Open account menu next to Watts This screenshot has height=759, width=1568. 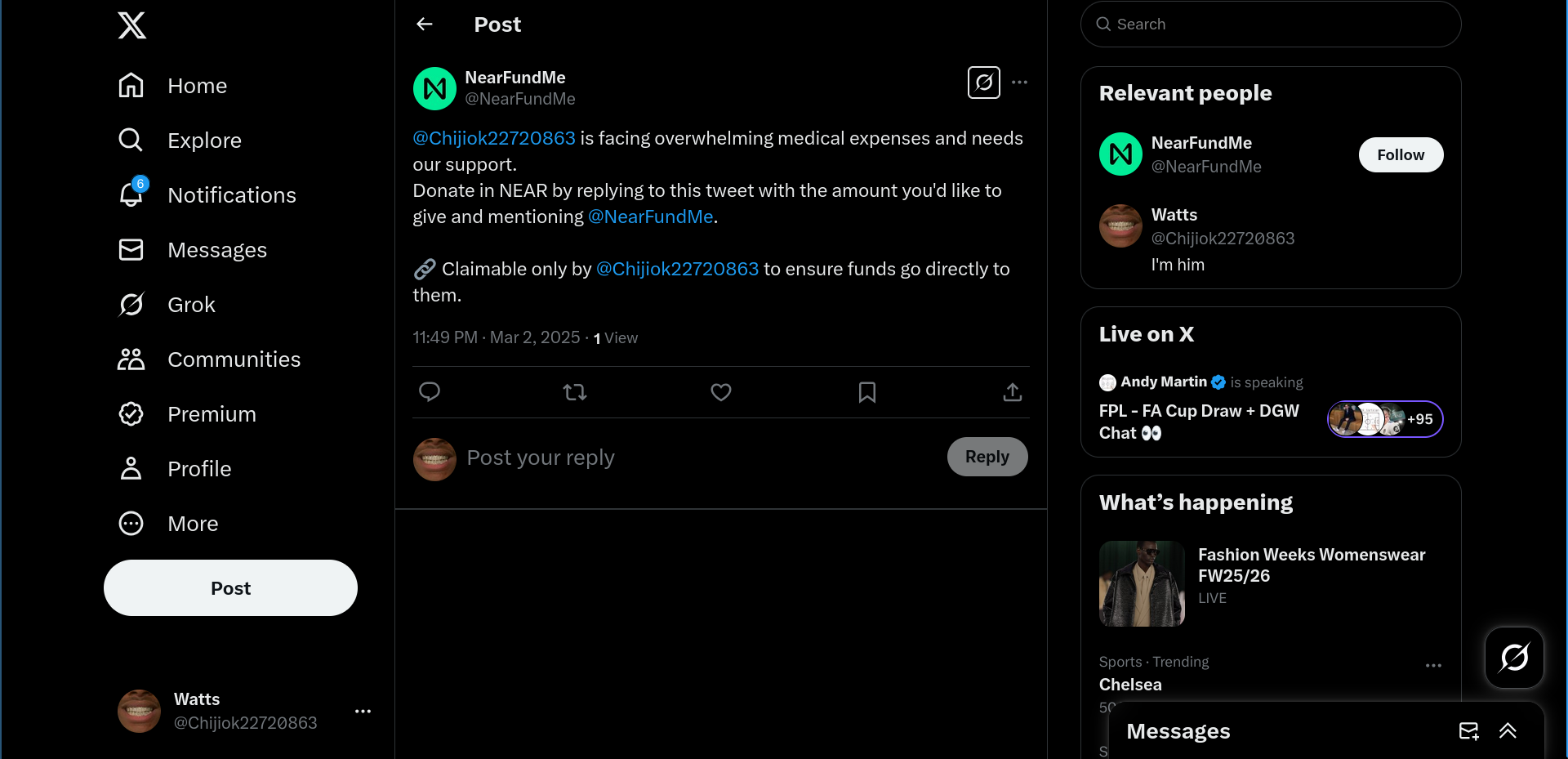(x=363, y=712)
